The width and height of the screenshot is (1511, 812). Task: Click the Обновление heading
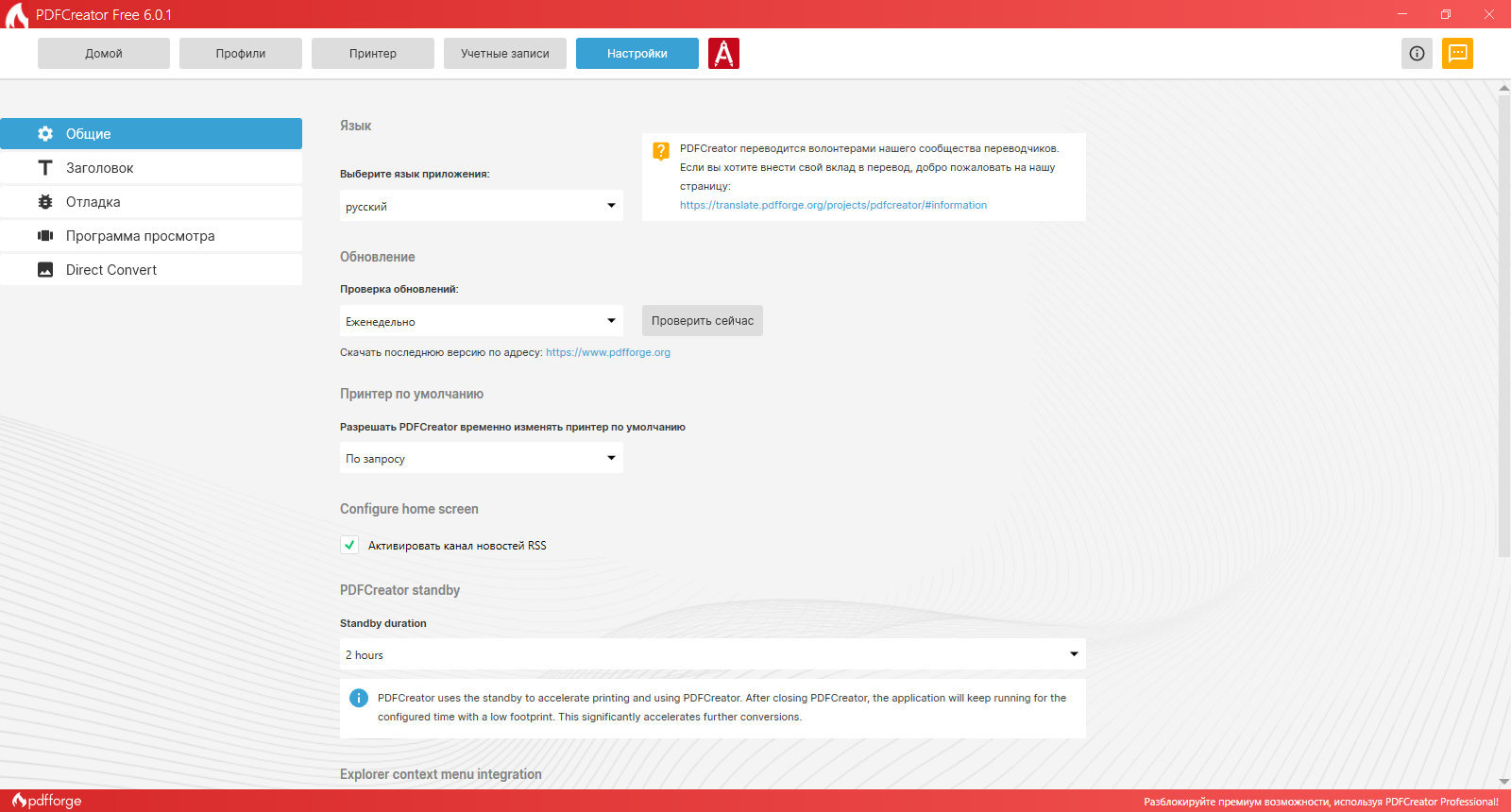[x=378, y=257]
